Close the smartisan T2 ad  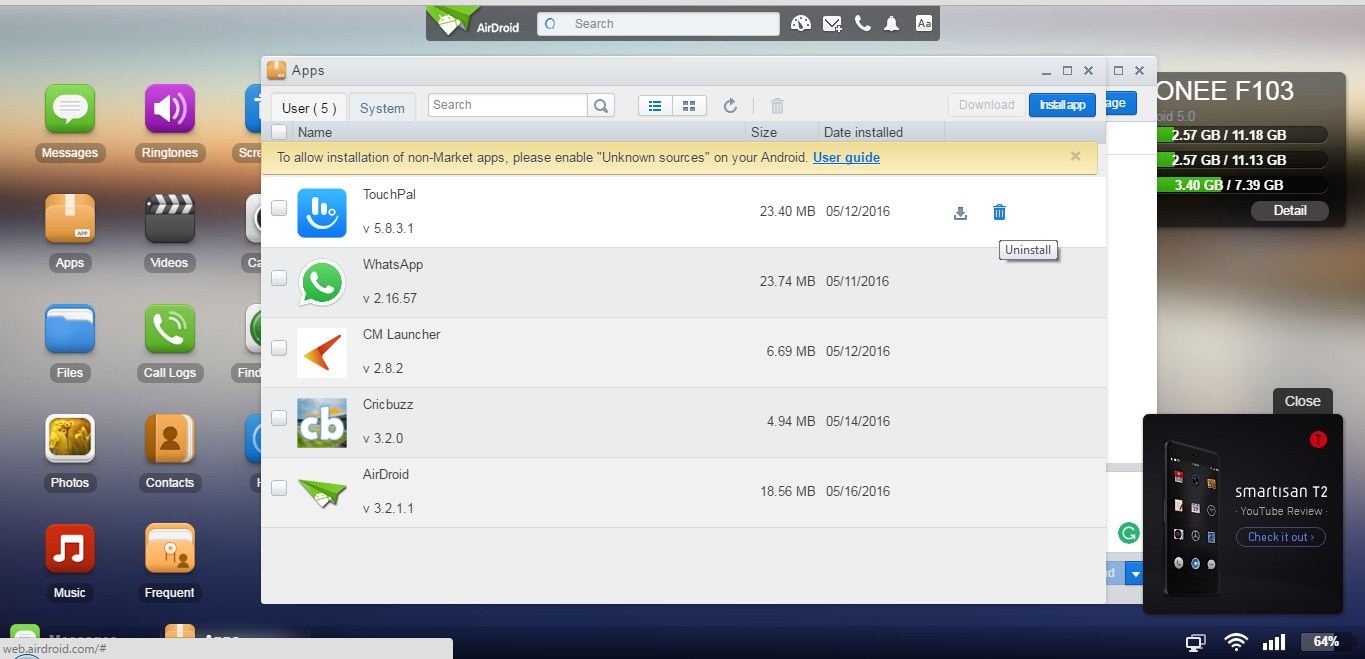click(1302, 401)
